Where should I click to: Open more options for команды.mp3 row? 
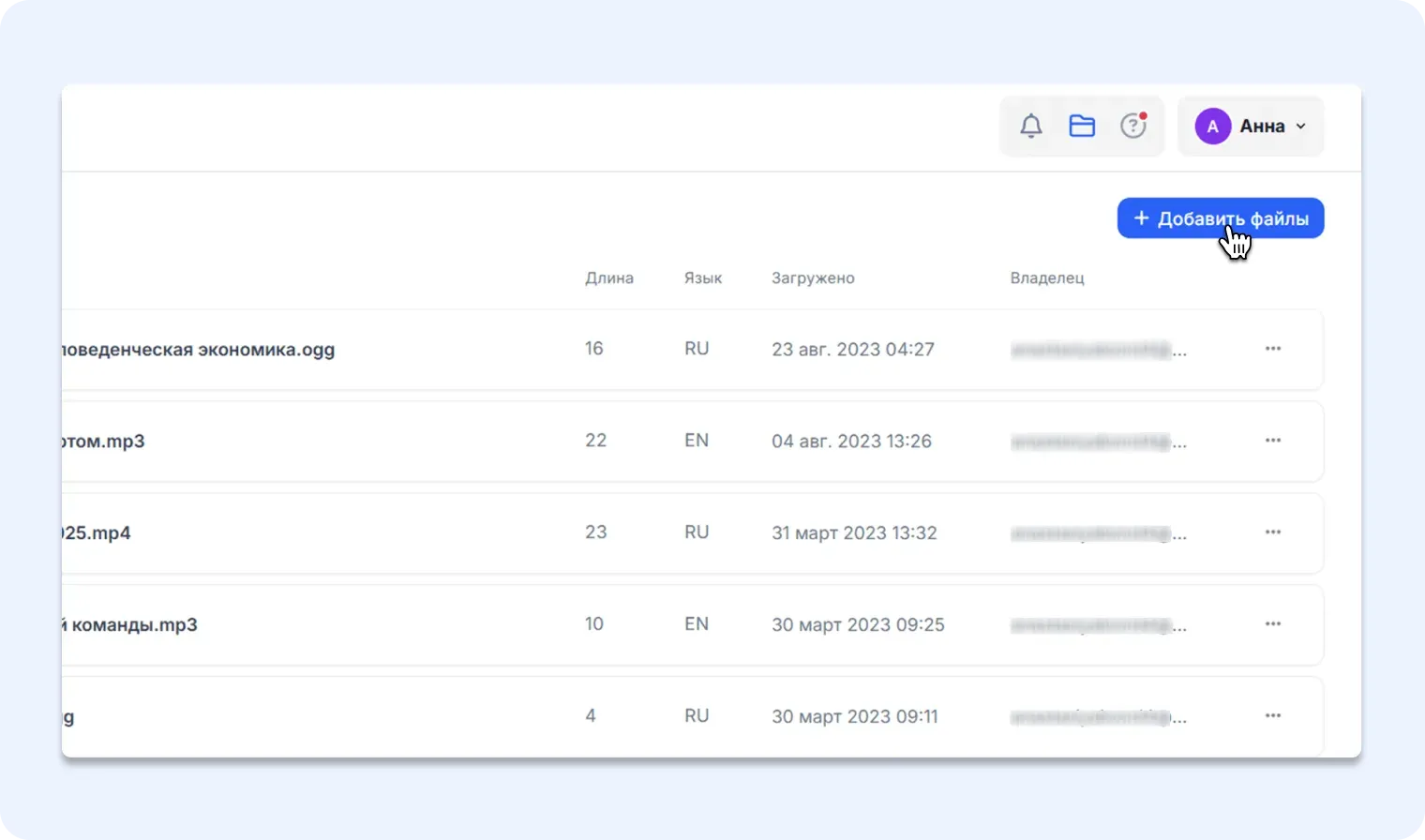1272,624
